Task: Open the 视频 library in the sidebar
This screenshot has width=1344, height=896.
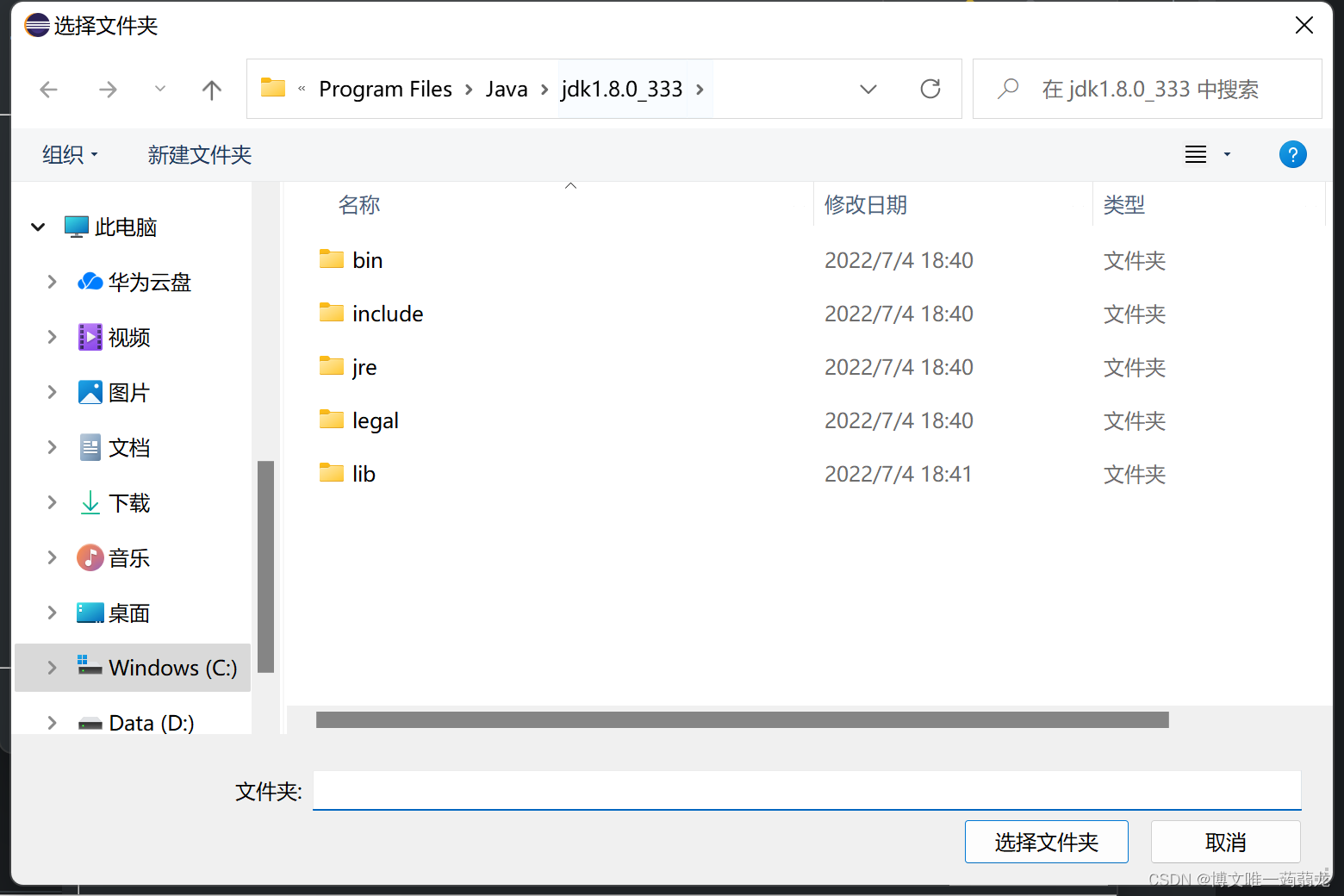Action: click(114, 338)
